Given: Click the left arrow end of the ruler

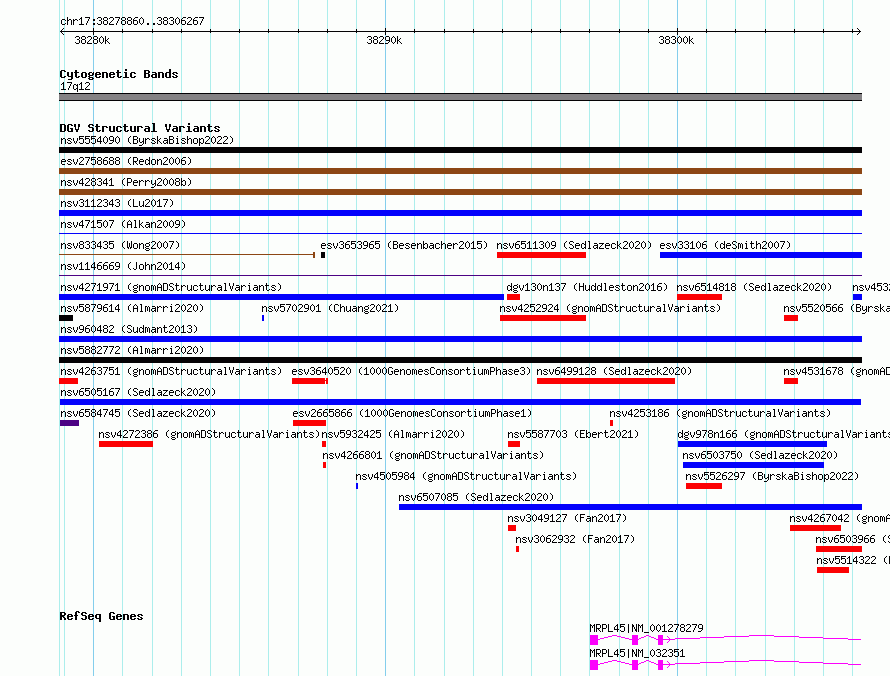Looking at the screenshot, I should coord(62,31).
